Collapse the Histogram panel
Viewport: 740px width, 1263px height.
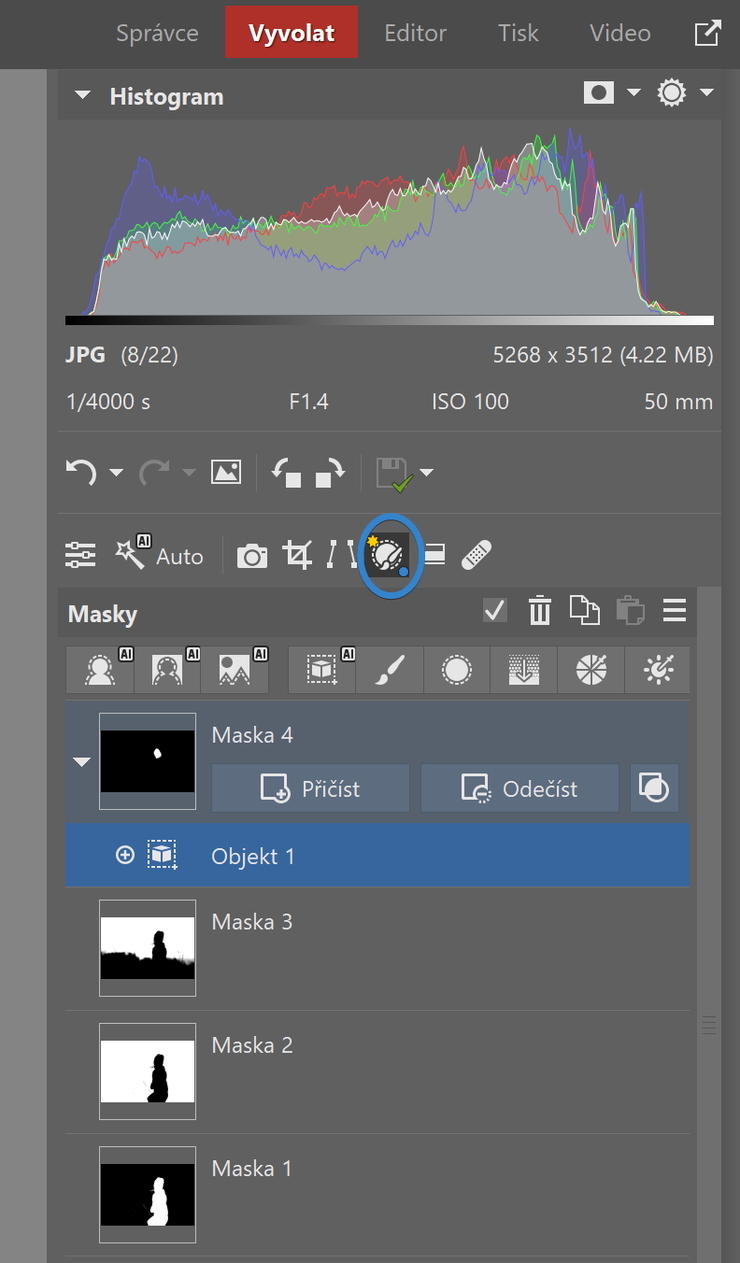pos(83,96)
